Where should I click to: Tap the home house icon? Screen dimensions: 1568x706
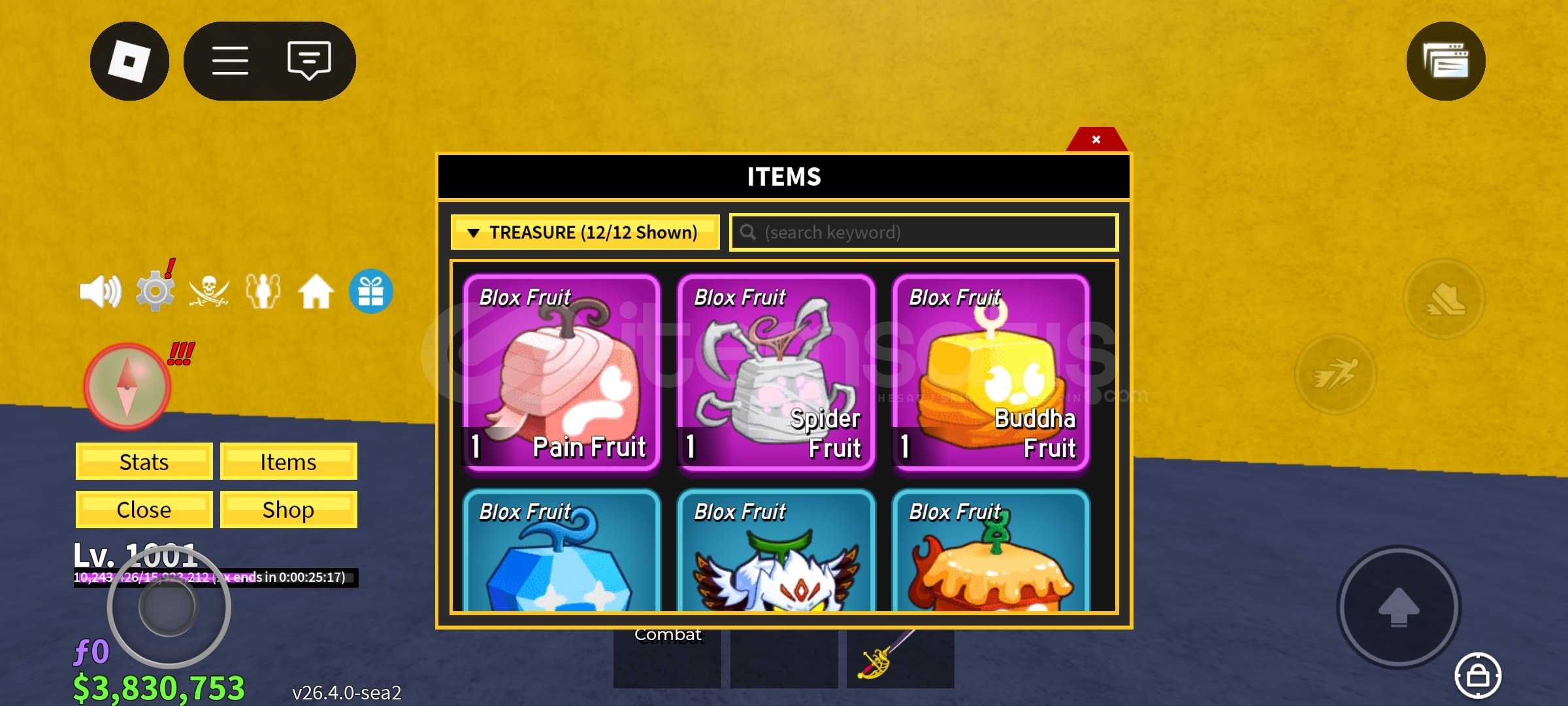[316, 291]
